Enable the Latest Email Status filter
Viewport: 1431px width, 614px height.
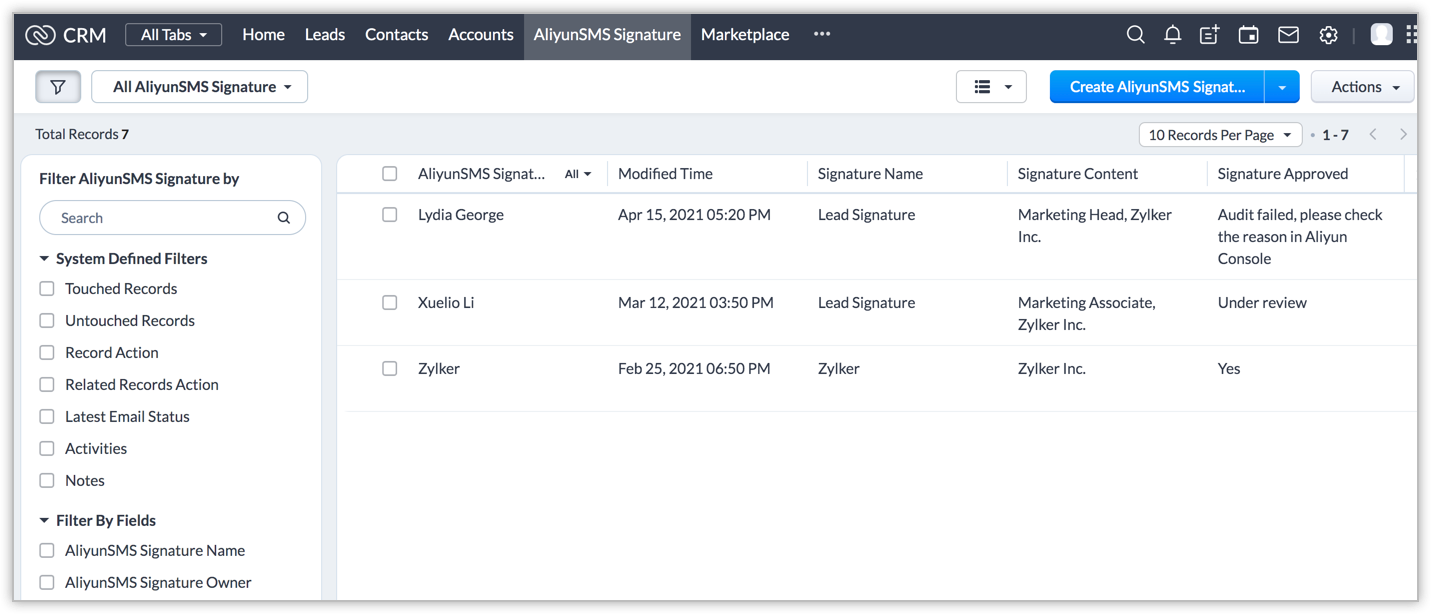47,417
